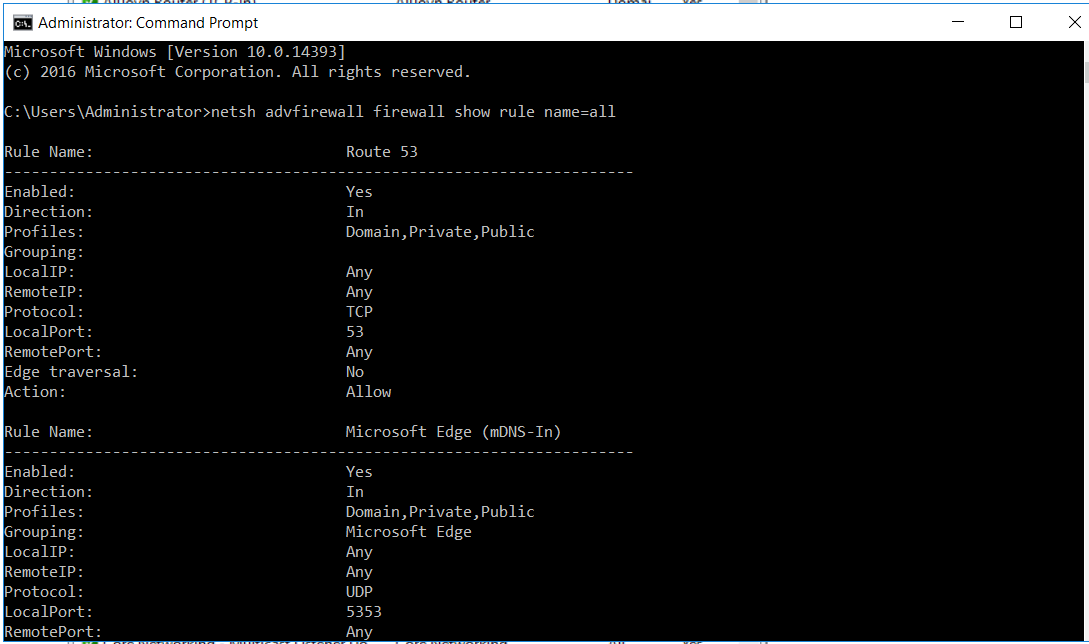Image resolution: width=1089 pixels, height=644 pixels.
Task: Click the TCP protocol value
Action: tap(359, 312)
